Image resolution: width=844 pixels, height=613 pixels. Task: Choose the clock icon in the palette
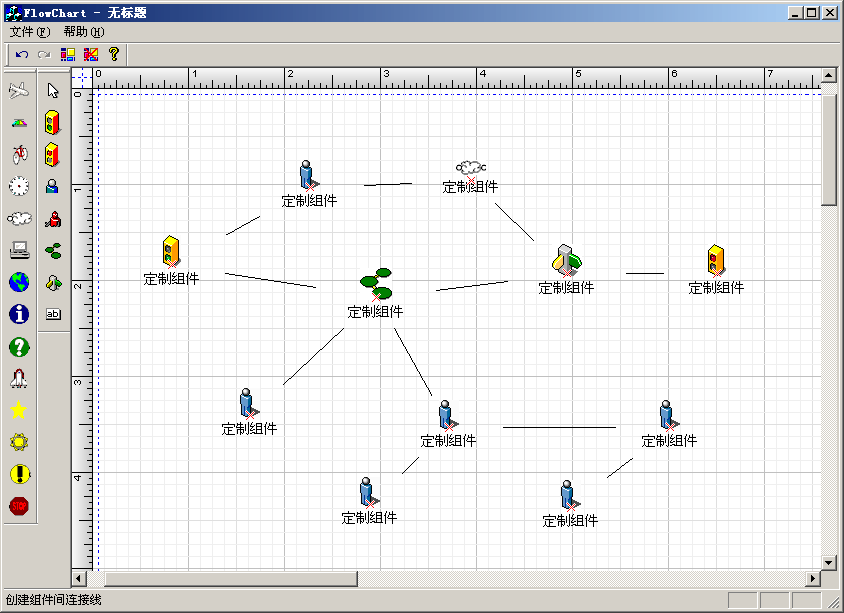coord(19,186)
